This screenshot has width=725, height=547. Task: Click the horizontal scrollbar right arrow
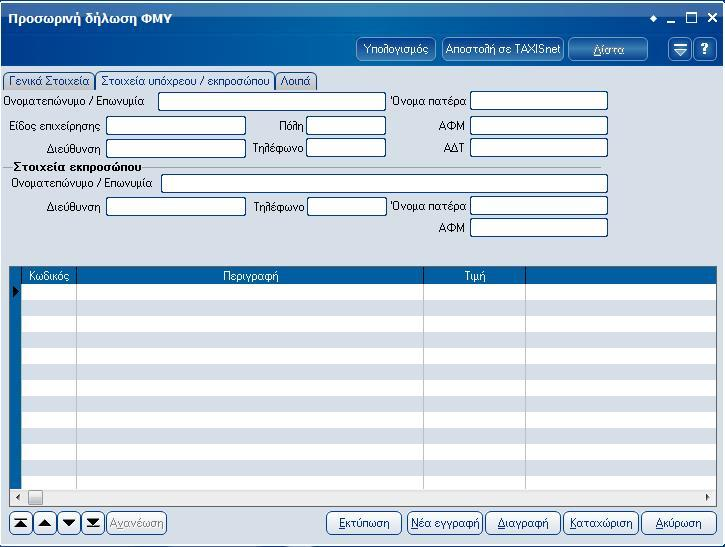(707, 498)
